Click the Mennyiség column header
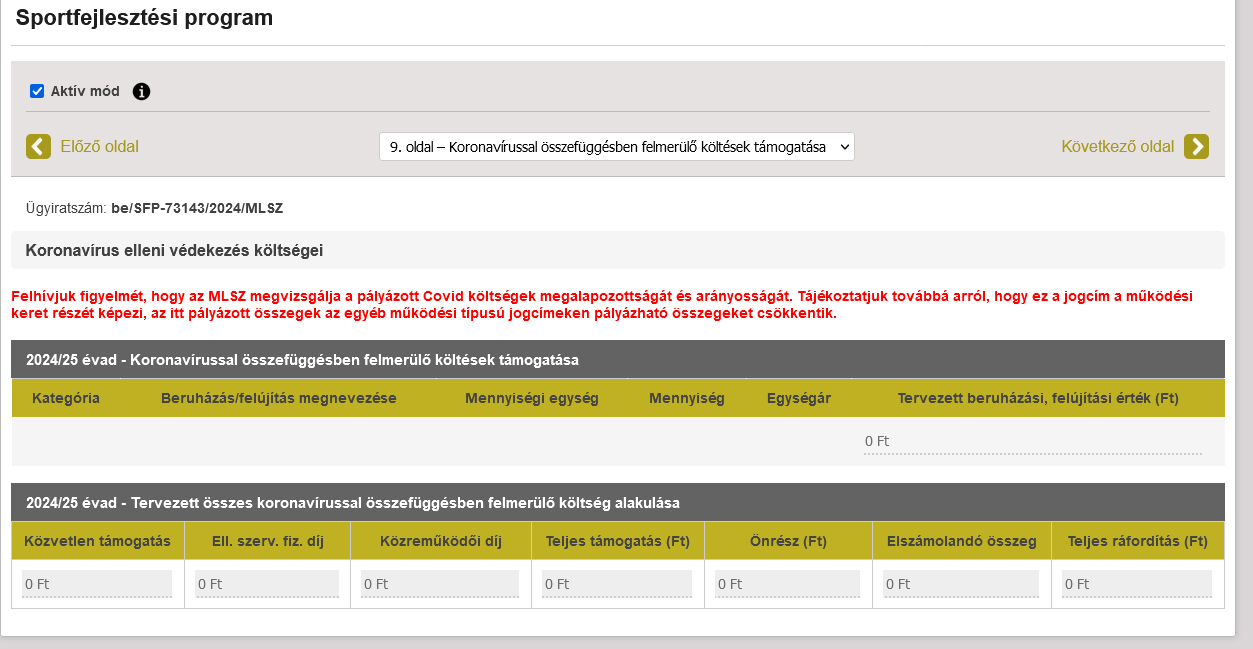 (687, 398)
